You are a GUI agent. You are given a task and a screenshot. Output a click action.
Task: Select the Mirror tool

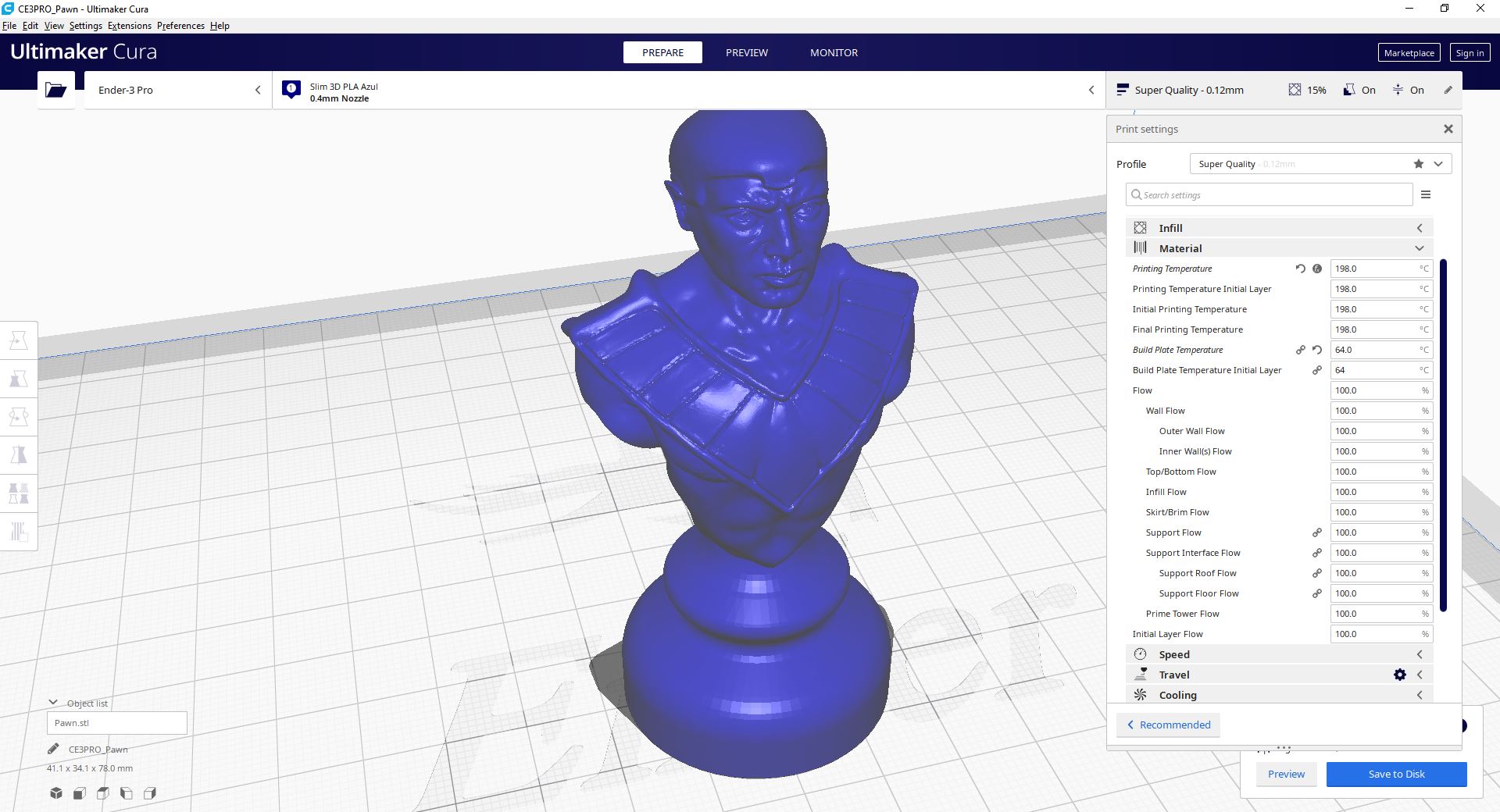(x=19, y=454)
